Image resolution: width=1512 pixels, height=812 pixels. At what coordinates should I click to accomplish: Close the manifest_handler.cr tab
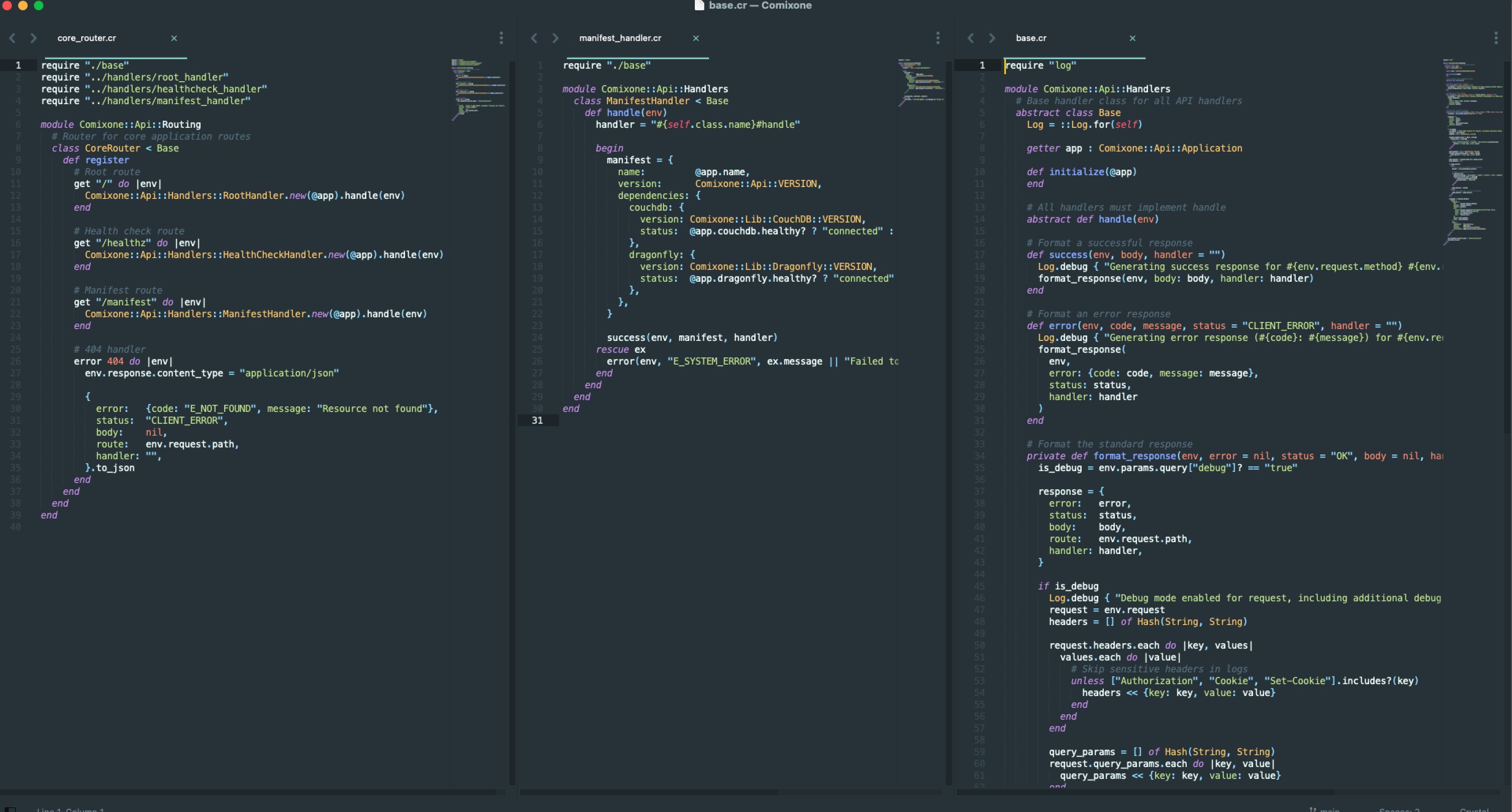point(696,38)
